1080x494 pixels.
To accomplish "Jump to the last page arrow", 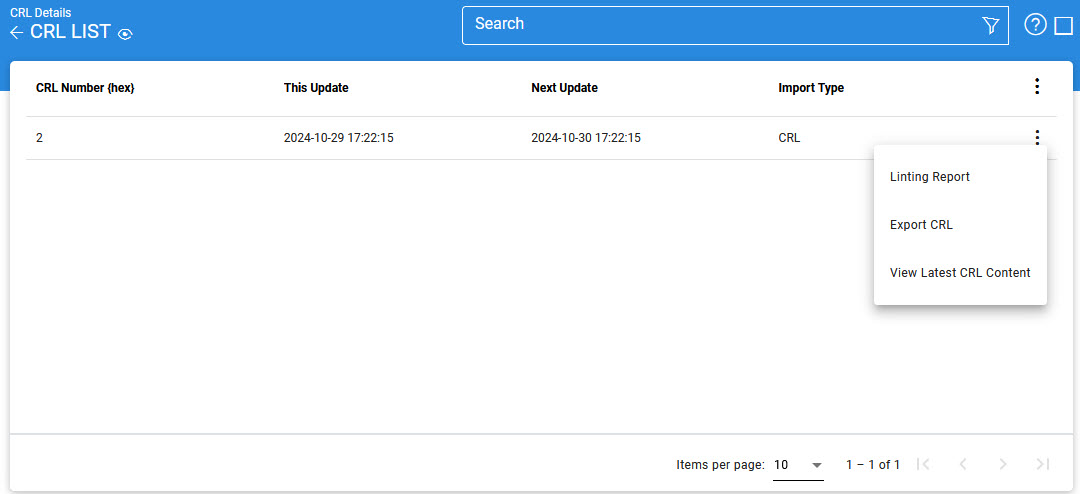I will 1043,464.
